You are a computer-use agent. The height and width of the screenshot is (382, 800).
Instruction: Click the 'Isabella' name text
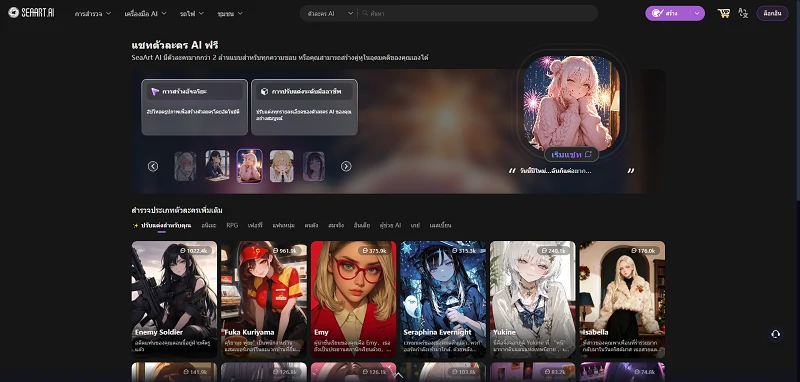[x=595, y=332]
